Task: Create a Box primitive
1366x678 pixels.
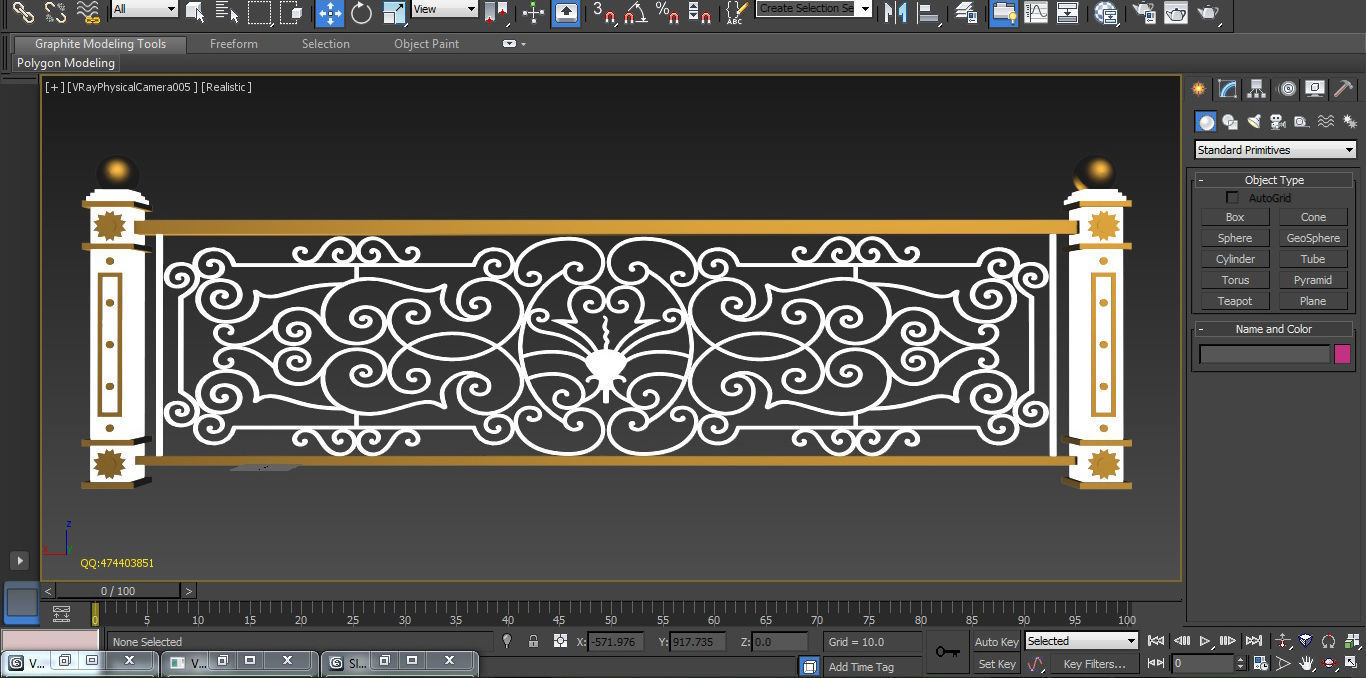Action: tap(1235, 217)
